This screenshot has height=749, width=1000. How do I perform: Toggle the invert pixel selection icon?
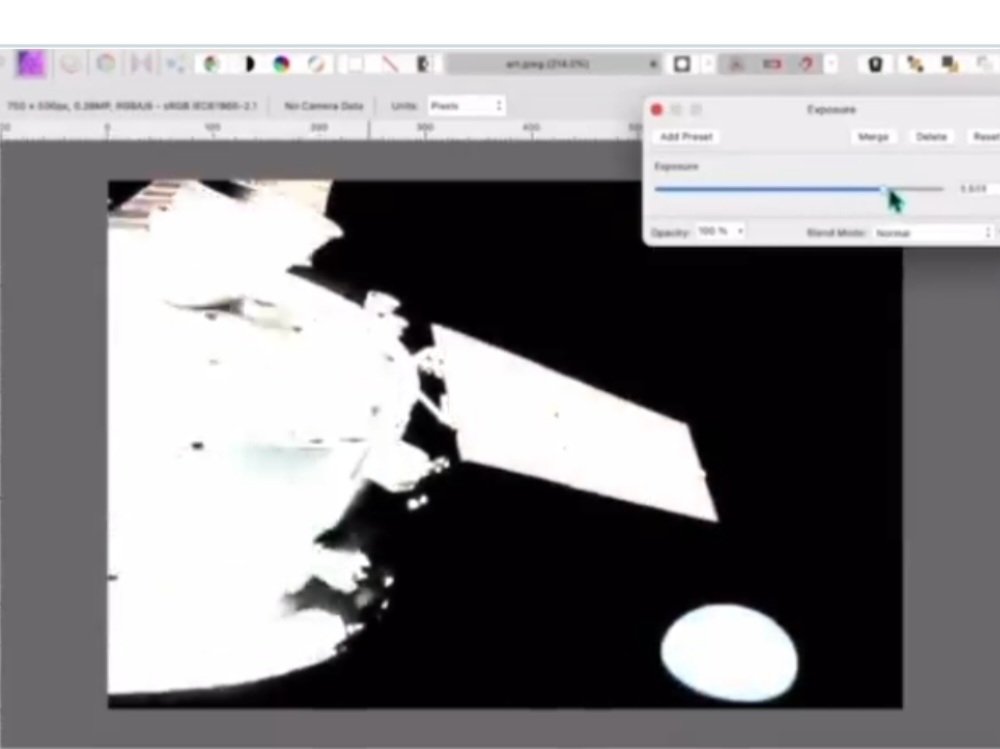425,64
